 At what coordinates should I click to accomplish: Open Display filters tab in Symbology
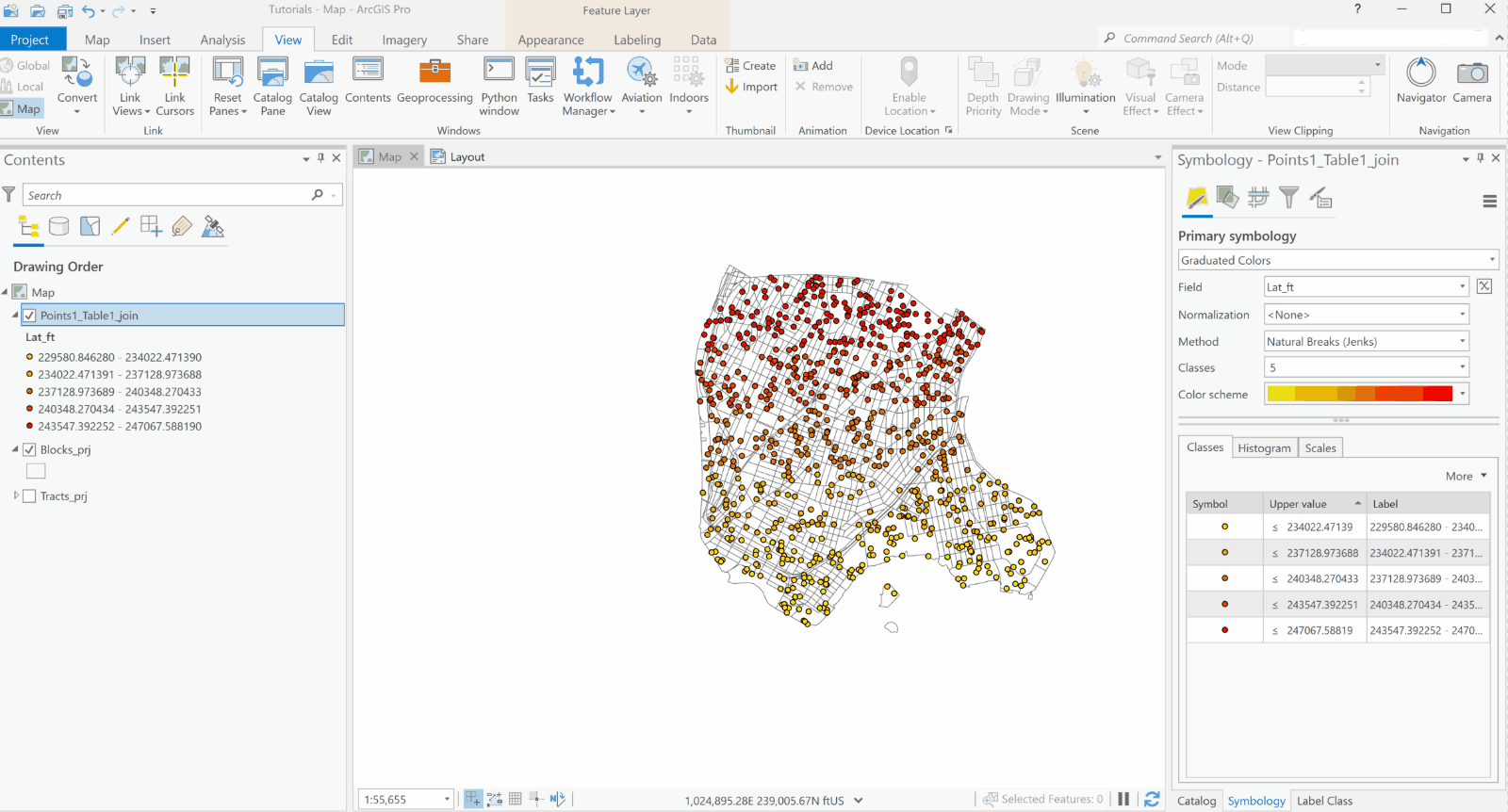click(x=1289, y=198)
